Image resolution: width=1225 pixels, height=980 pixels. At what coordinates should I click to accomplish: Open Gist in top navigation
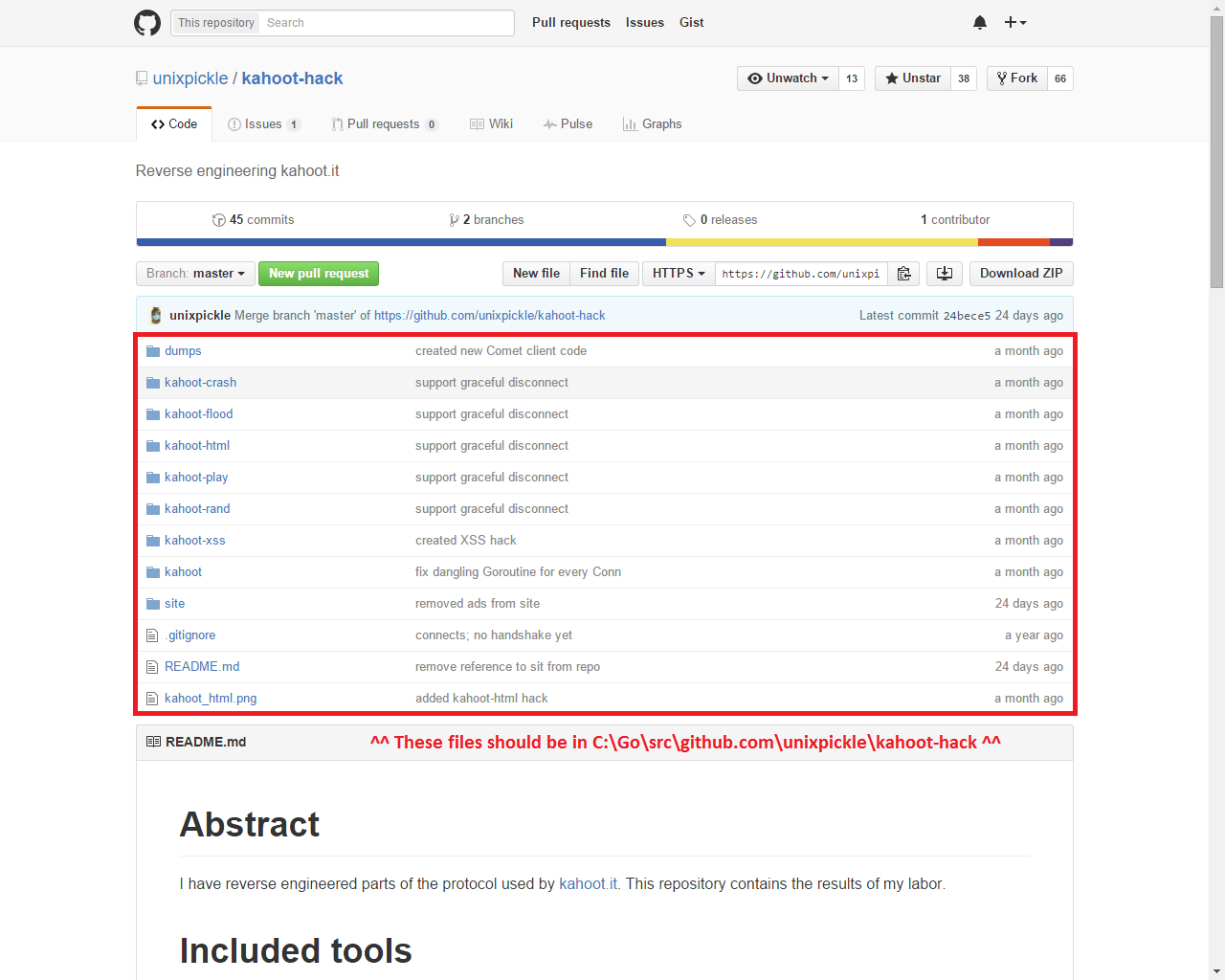(692, 23)
